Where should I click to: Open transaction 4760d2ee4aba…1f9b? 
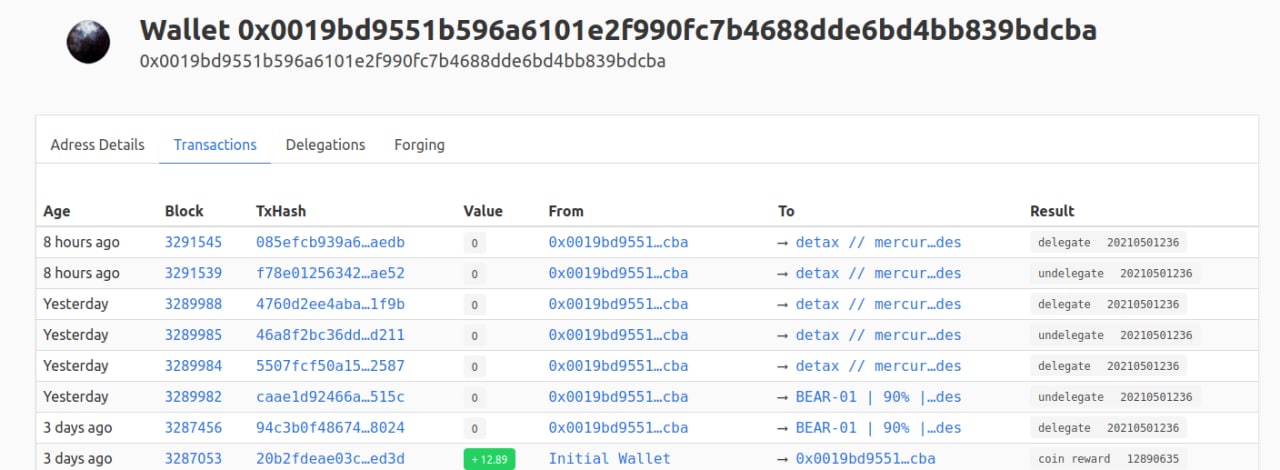[x=330, y=304]
